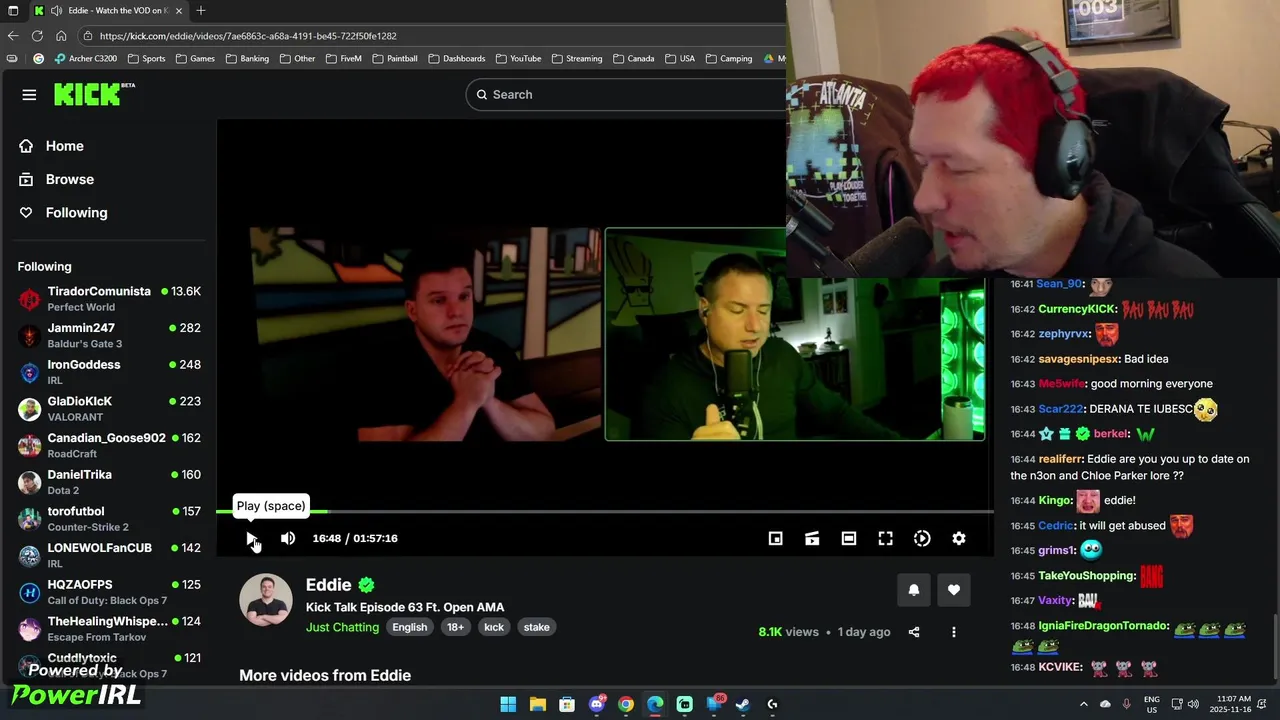Open the three-dot more options menu
Image resolution: width=1280 pixels, height=720 pixels.
point(954,632)
